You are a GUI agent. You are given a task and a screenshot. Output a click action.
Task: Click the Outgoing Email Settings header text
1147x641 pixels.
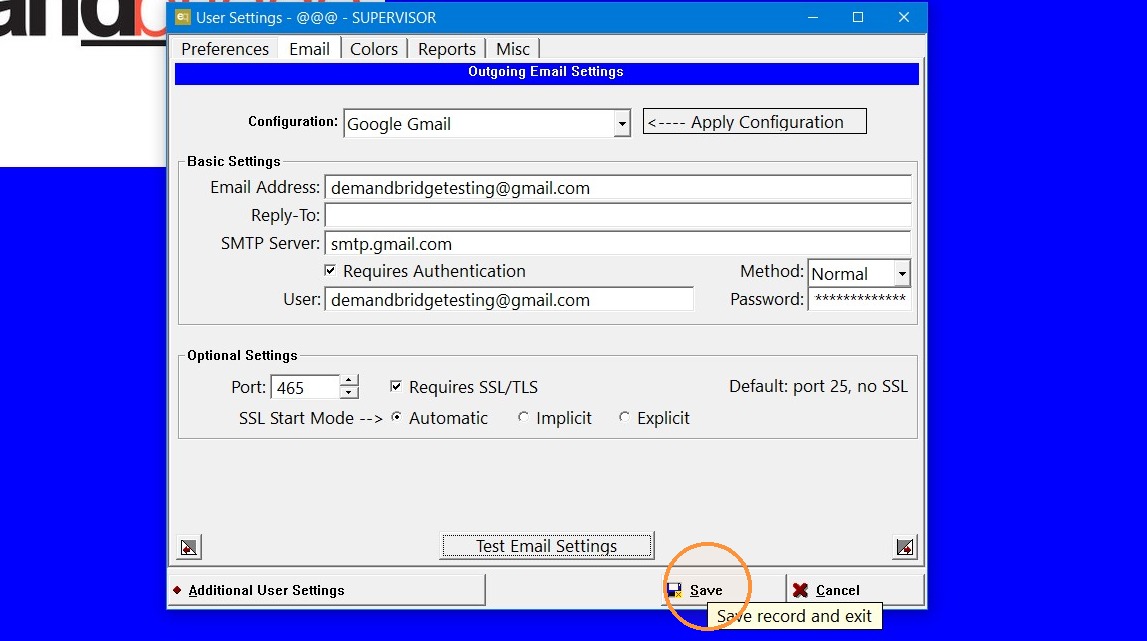[x=546, y=72]
